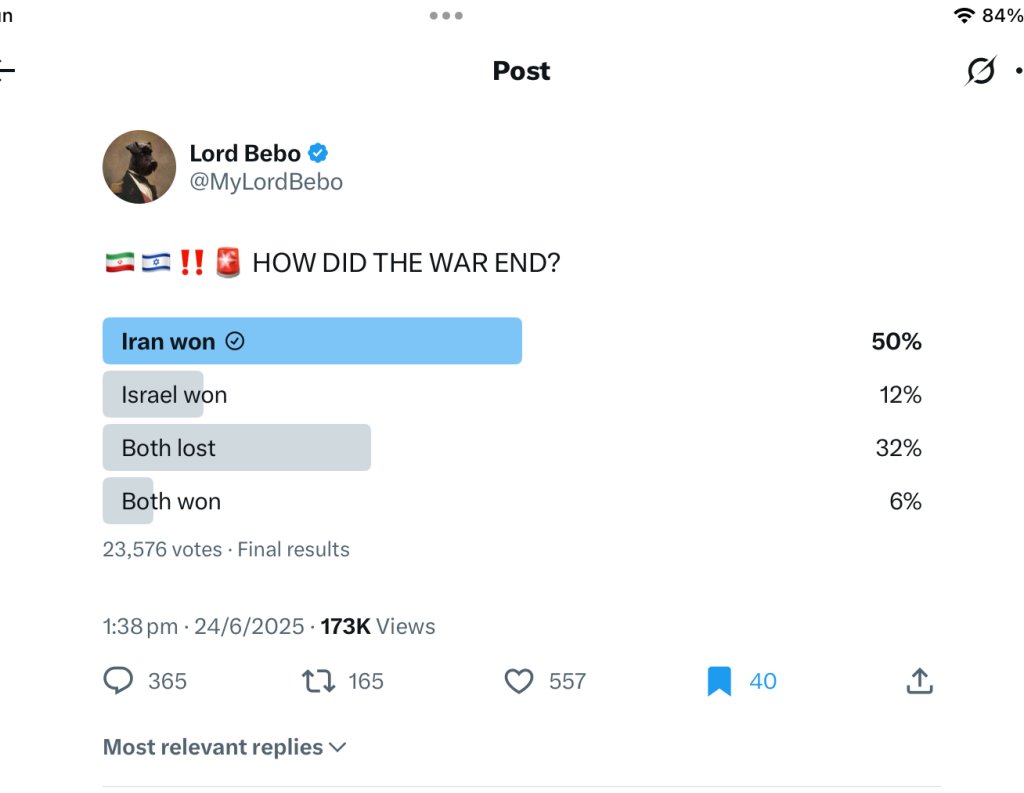Viewport: 1024px width, 793px height.
Task: Open the reply comment icon
Action: 118,681
